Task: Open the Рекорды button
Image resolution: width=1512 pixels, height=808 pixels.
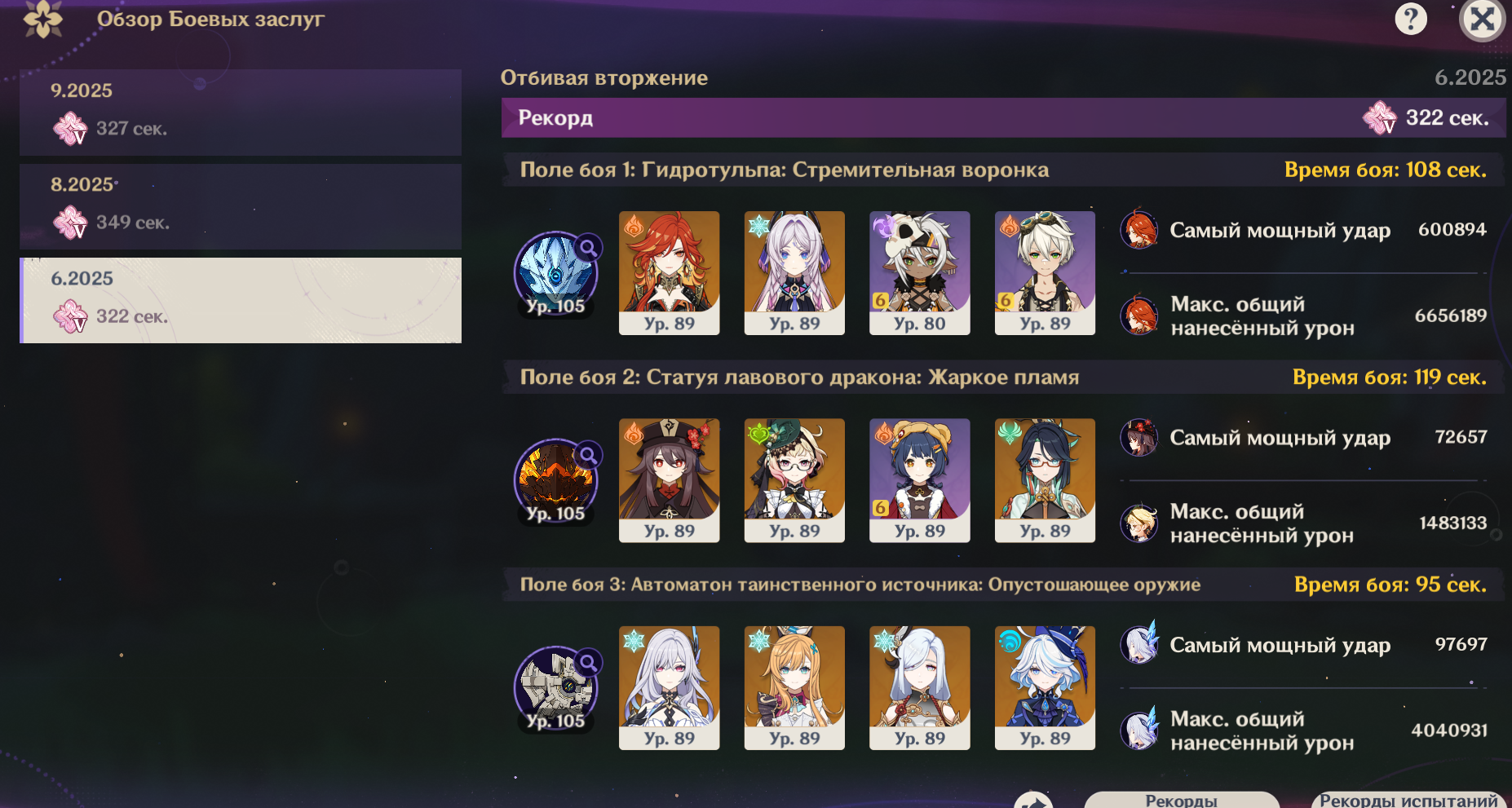Action: (1181, 800)
